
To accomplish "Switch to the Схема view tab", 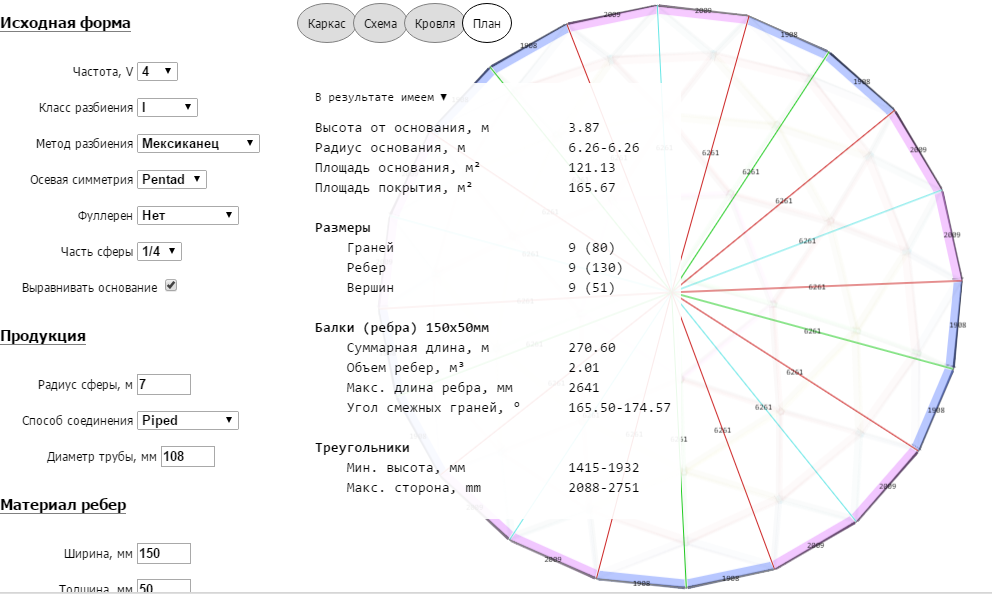I will (380, 23).
